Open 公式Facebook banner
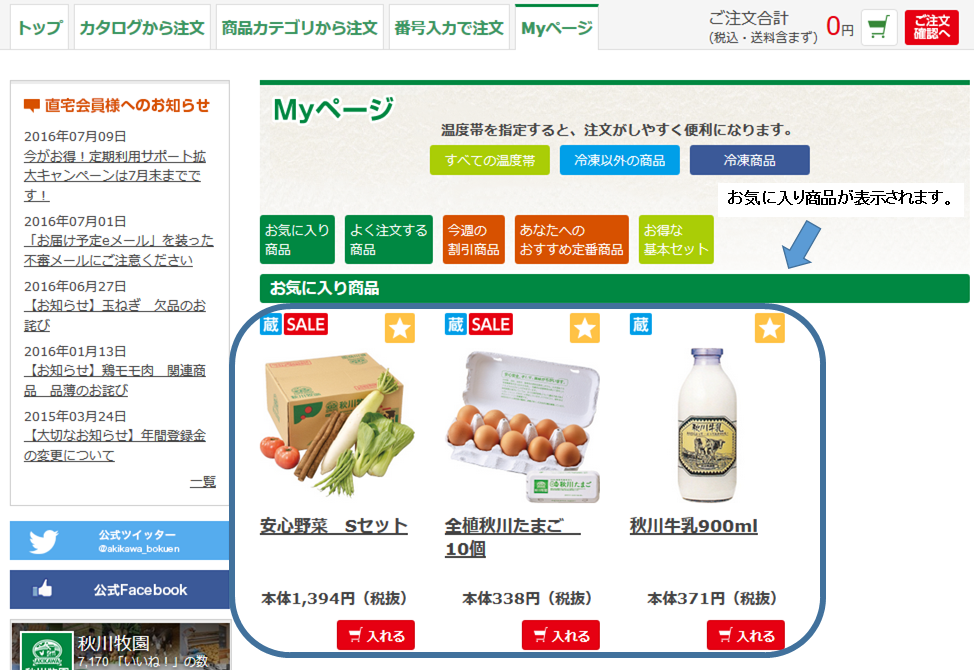The width and height of the screenshot is (974, 670). (x=119, y=589)
